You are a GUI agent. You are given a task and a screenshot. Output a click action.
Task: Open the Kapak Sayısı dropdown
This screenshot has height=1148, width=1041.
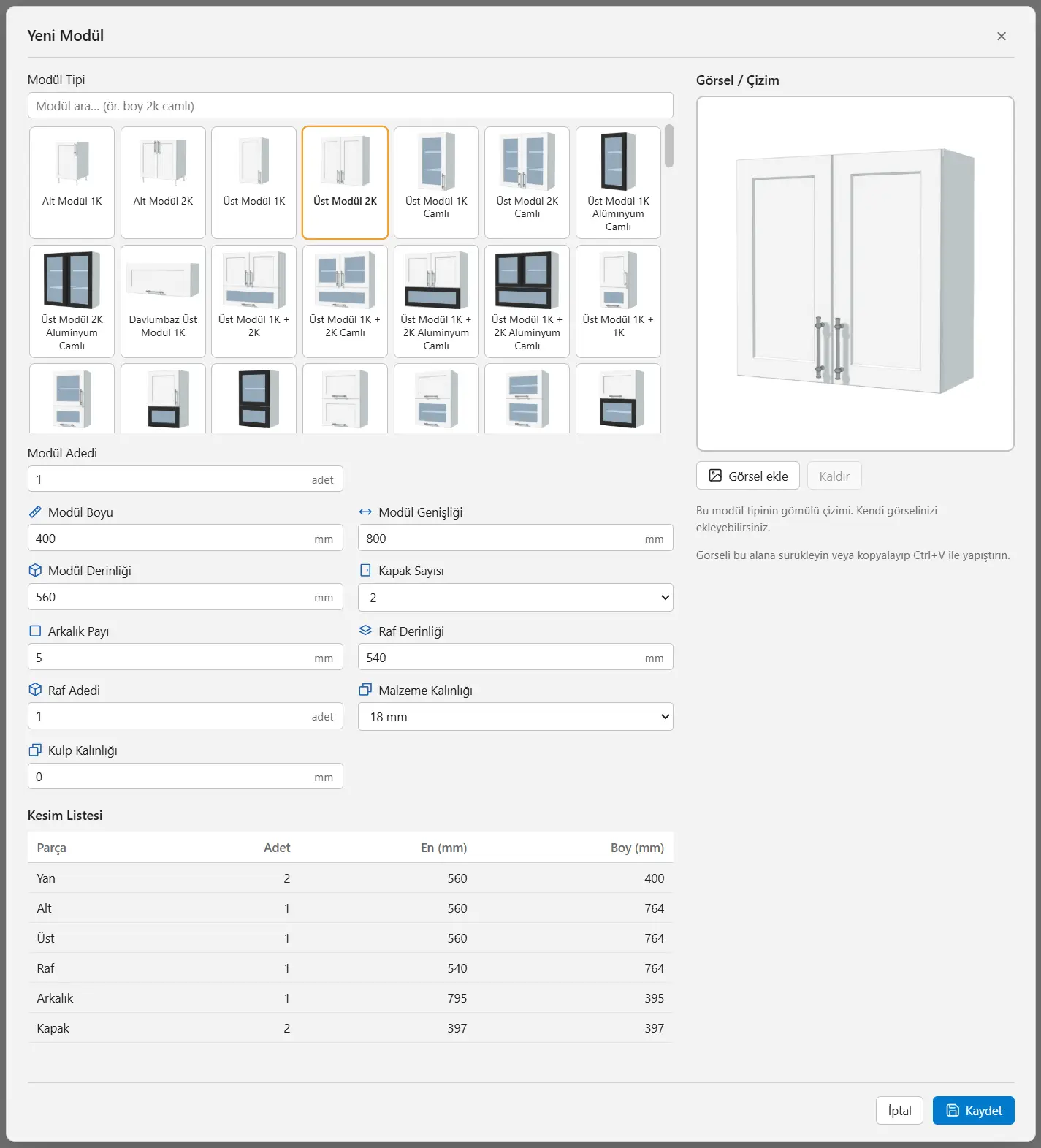(516, 598)
